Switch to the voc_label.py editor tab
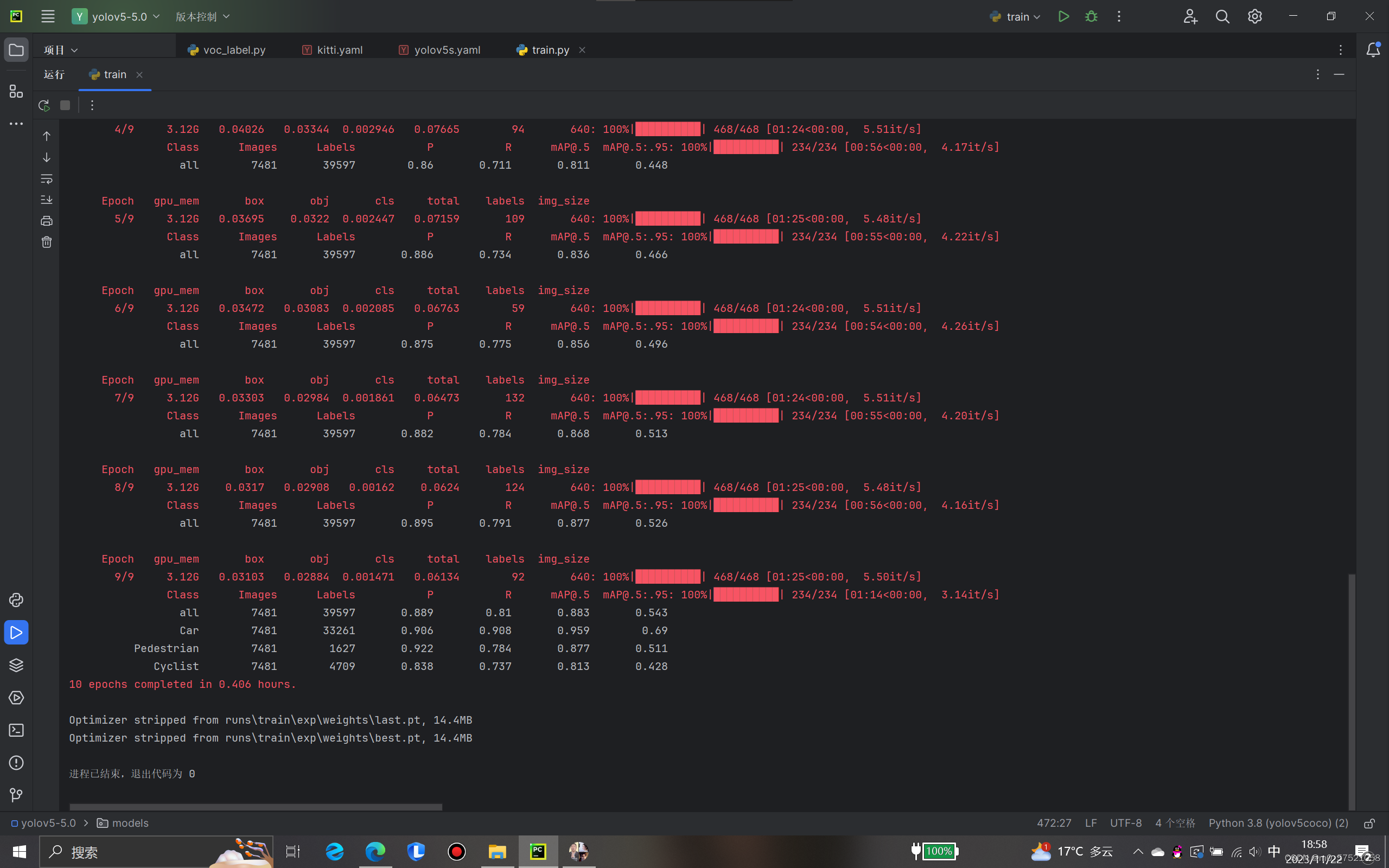 pyautogui.click(x=234, y=50)
